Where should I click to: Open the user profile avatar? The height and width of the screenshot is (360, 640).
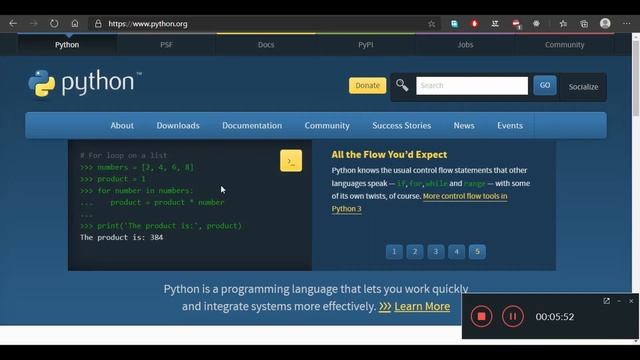click(605, 24)
